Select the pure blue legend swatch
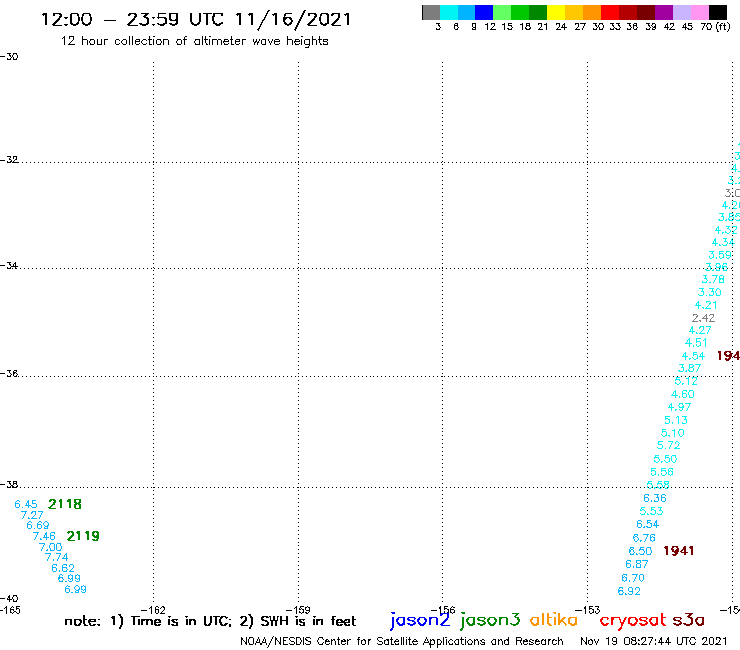The height and width of the screenshot is (650, 740). (484, 12)
